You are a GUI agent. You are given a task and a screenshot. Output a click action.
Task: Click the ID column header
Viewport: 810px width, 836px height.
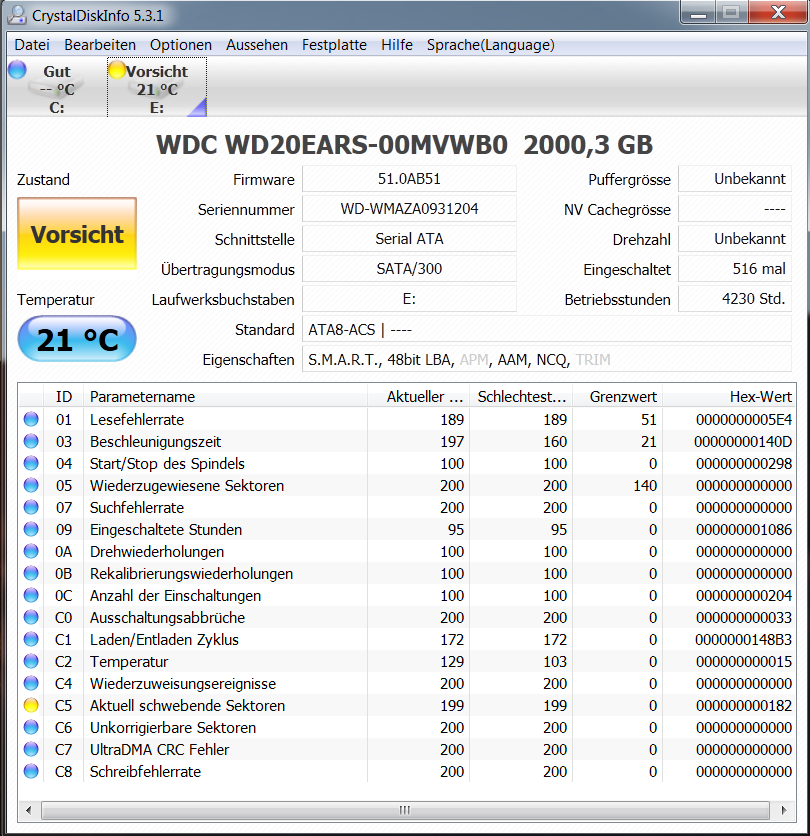(63, 397)
